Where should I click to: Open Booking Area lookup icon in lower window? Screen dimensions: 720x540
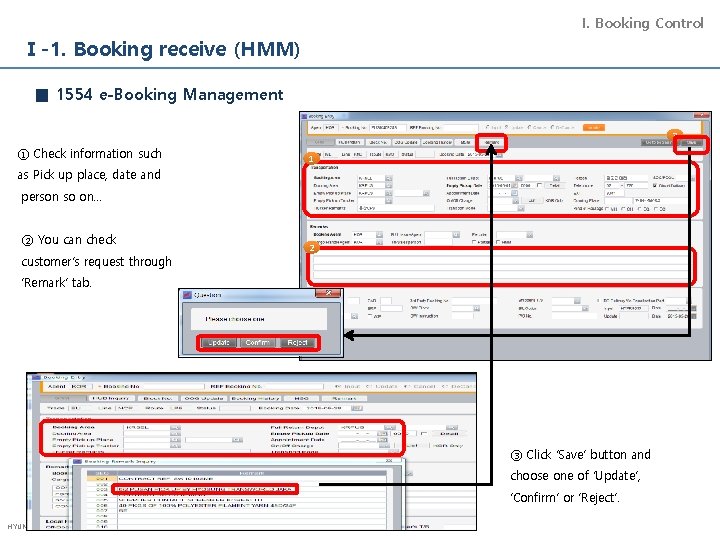(175, 428)
